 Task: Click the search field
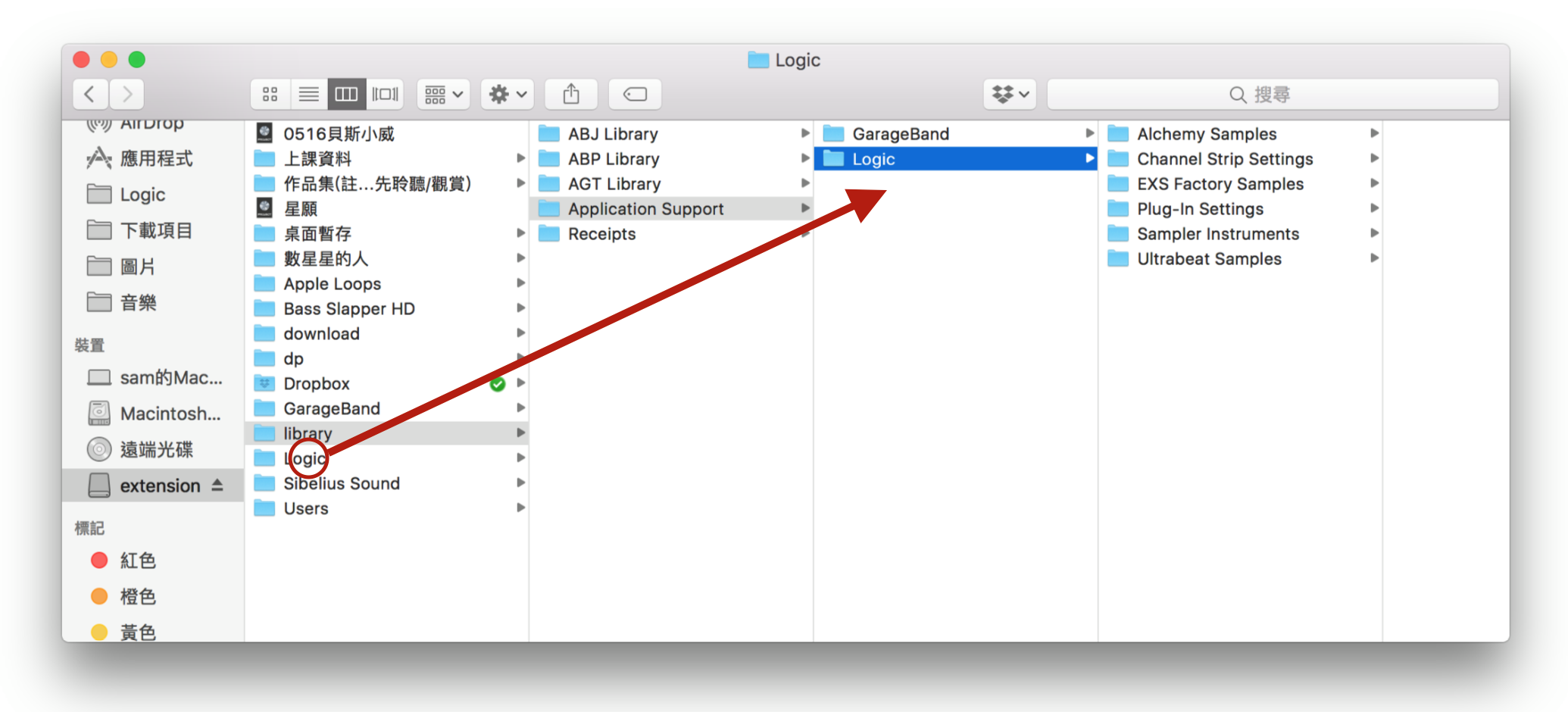pos(1273,94)
